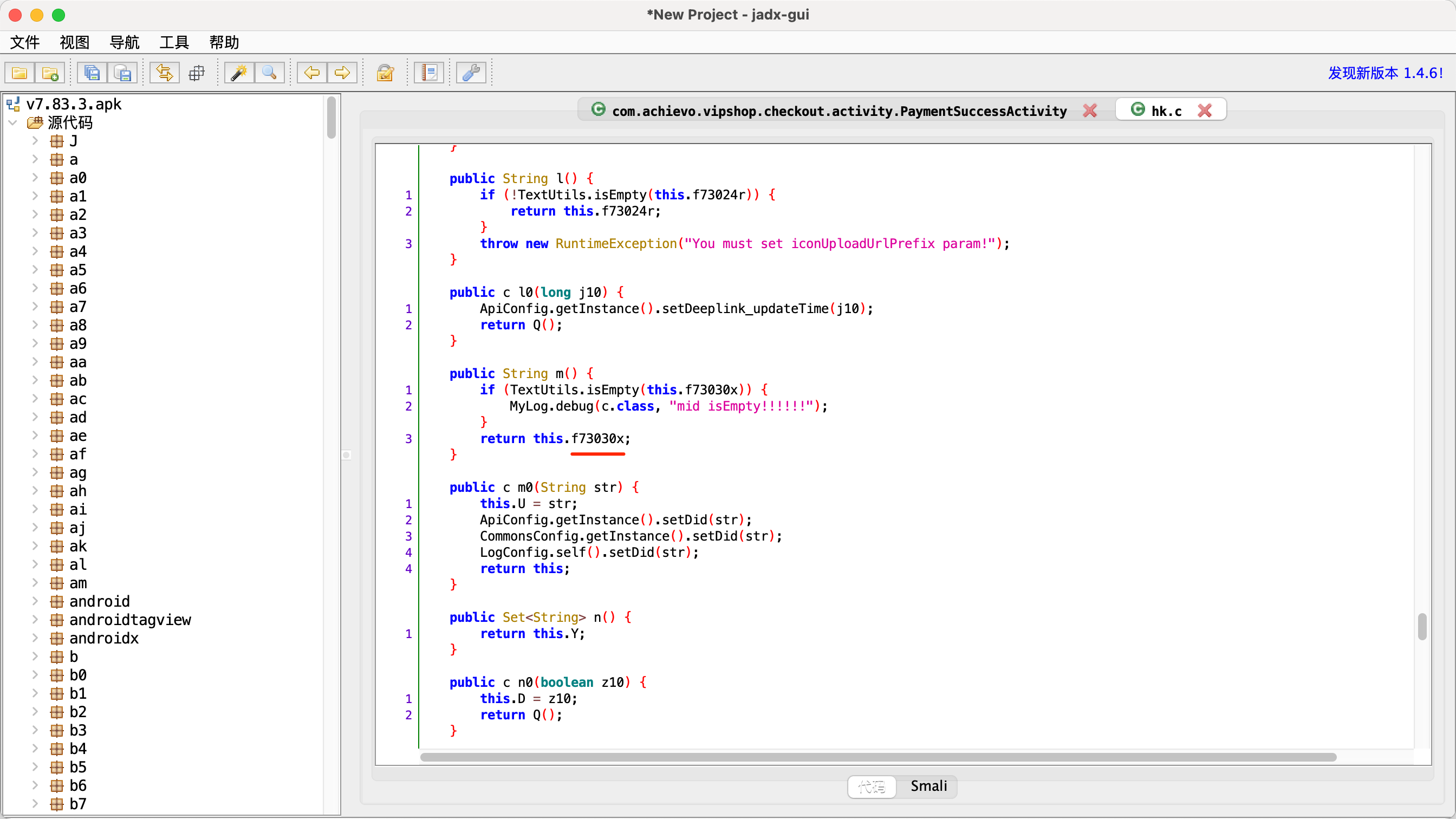Click the a1 package icon

56,196
